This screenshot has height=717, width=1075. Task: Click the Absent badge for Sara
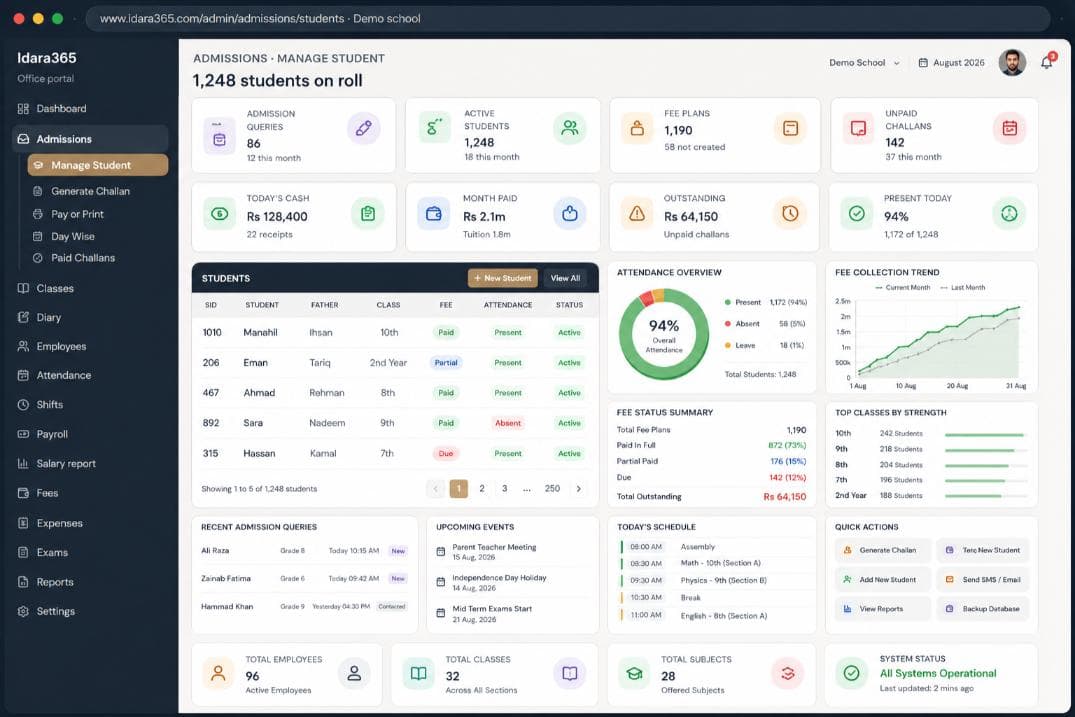tap(508, 423)
